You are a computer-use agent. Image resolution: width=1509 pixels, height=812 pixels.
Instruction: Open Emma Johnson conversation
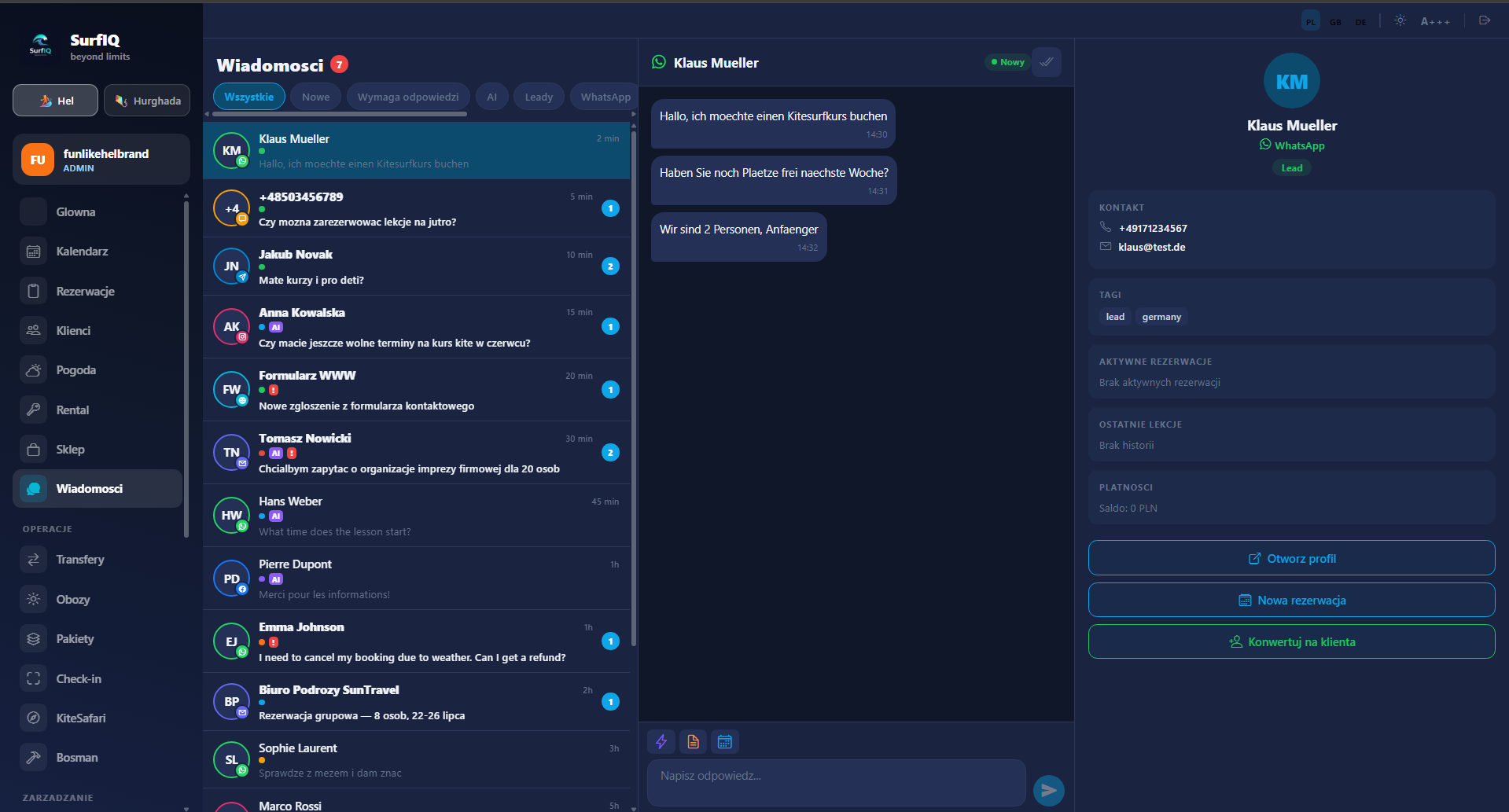[x=417, y=641]
